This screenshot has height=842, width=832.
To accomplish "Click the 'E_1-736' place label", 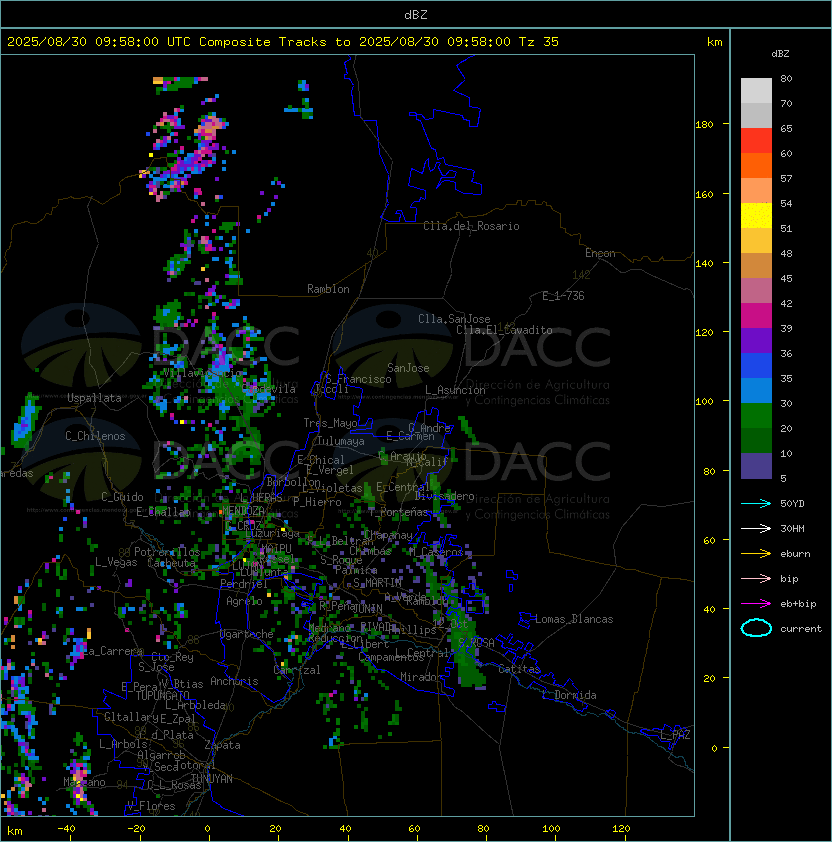I will (563, 296).
